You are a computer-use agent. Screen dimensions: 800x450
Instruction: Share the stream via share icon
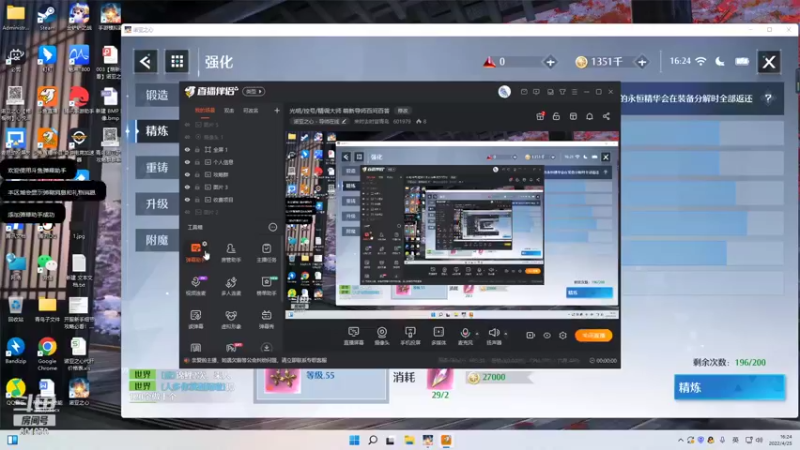pos(606,116)
